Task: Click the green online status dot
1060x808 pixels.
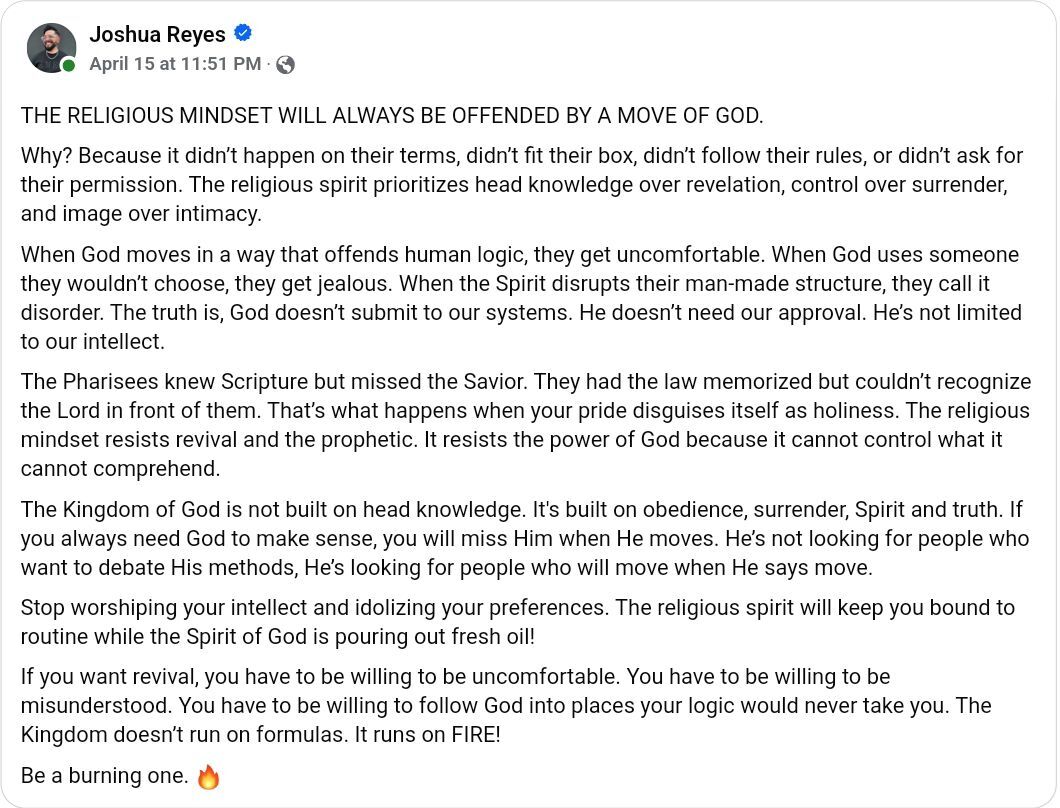Action: pyautogui.click(x=68, y=66)
